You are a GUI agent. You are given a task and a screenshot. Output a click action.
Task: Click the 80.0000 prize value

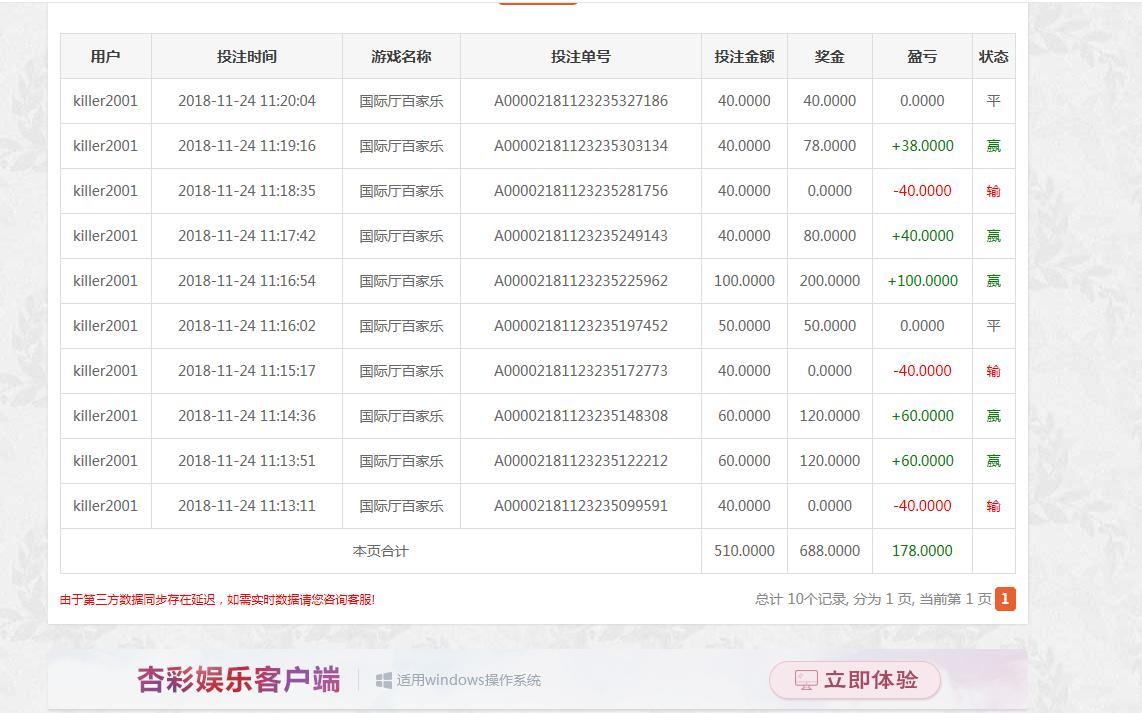pos(830,236)
